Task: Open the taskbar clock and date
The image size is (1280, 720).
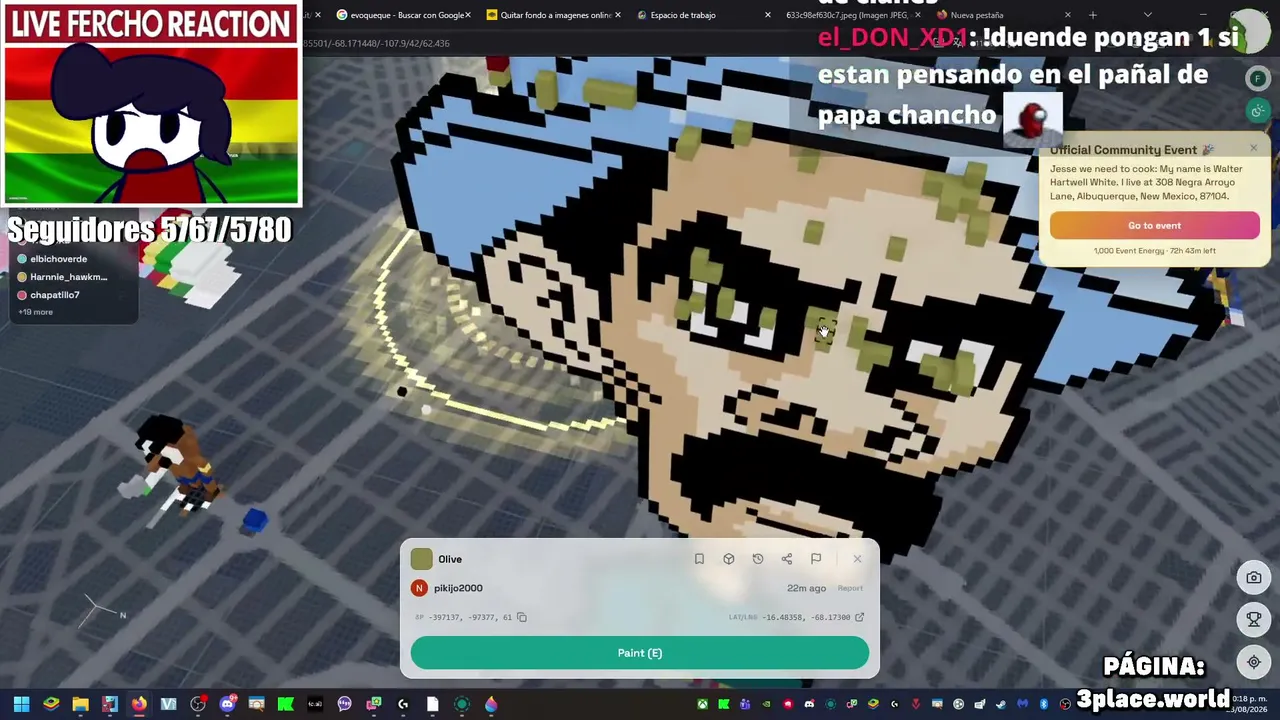Action: [x=1248, y=704]
